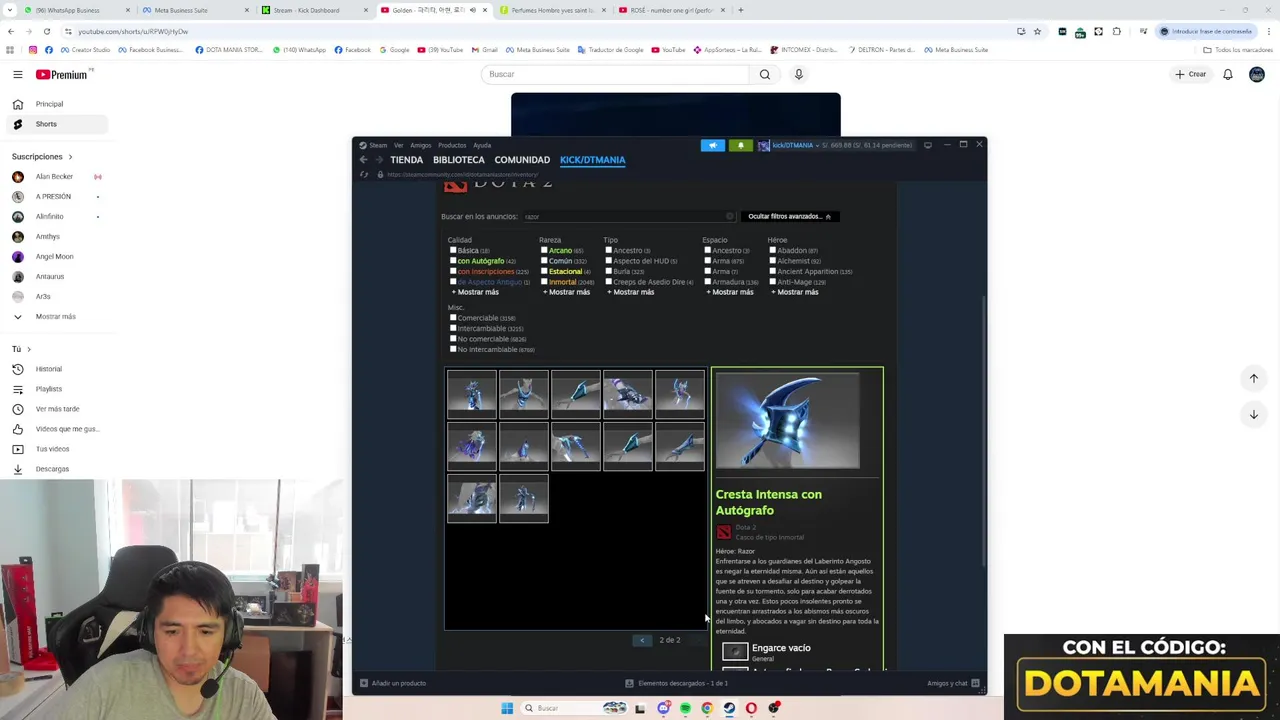
Task: Enable the 'Arcano' rarity filter
Action: point(544,250)
